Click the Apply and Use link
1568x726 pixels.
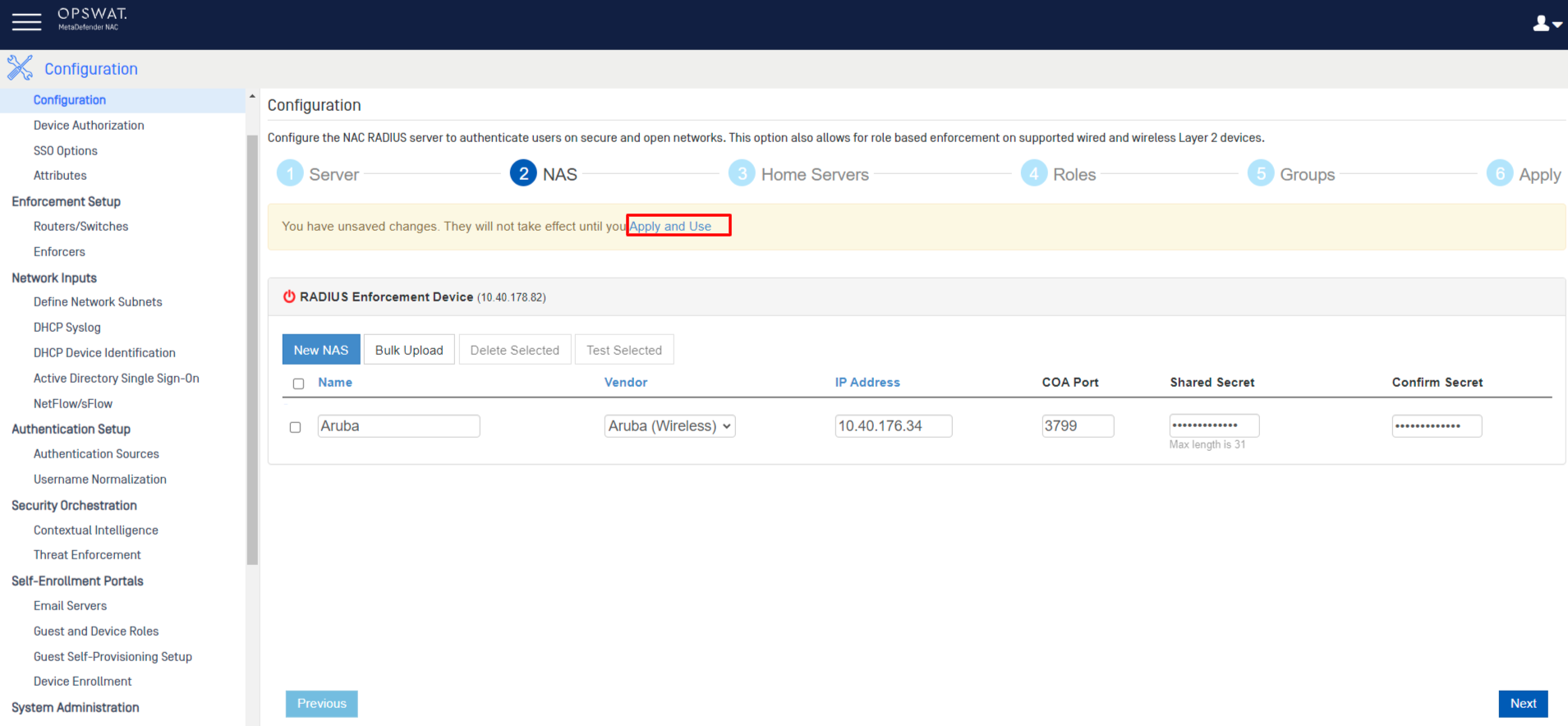point(670,226)
